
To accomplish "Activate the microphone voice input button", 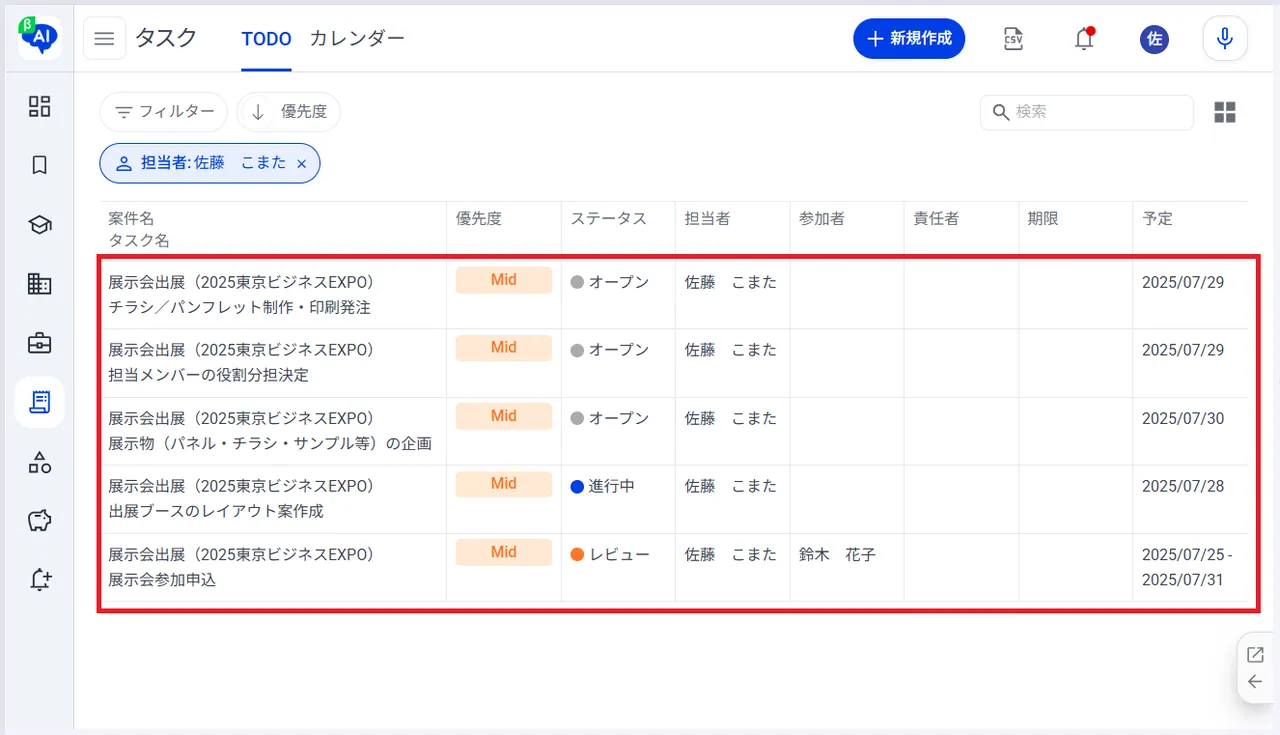I will click(x=1225, y=39).
